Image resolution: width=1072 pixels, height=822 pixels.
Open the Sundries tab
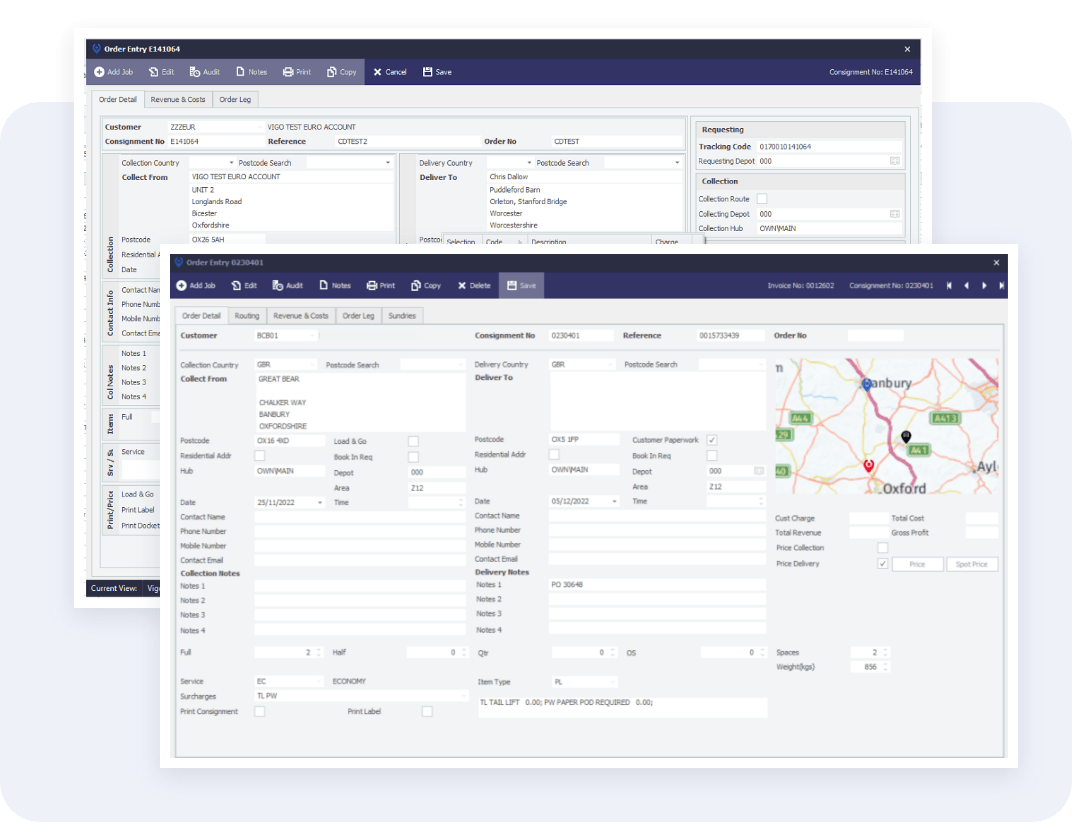point(403,316)
